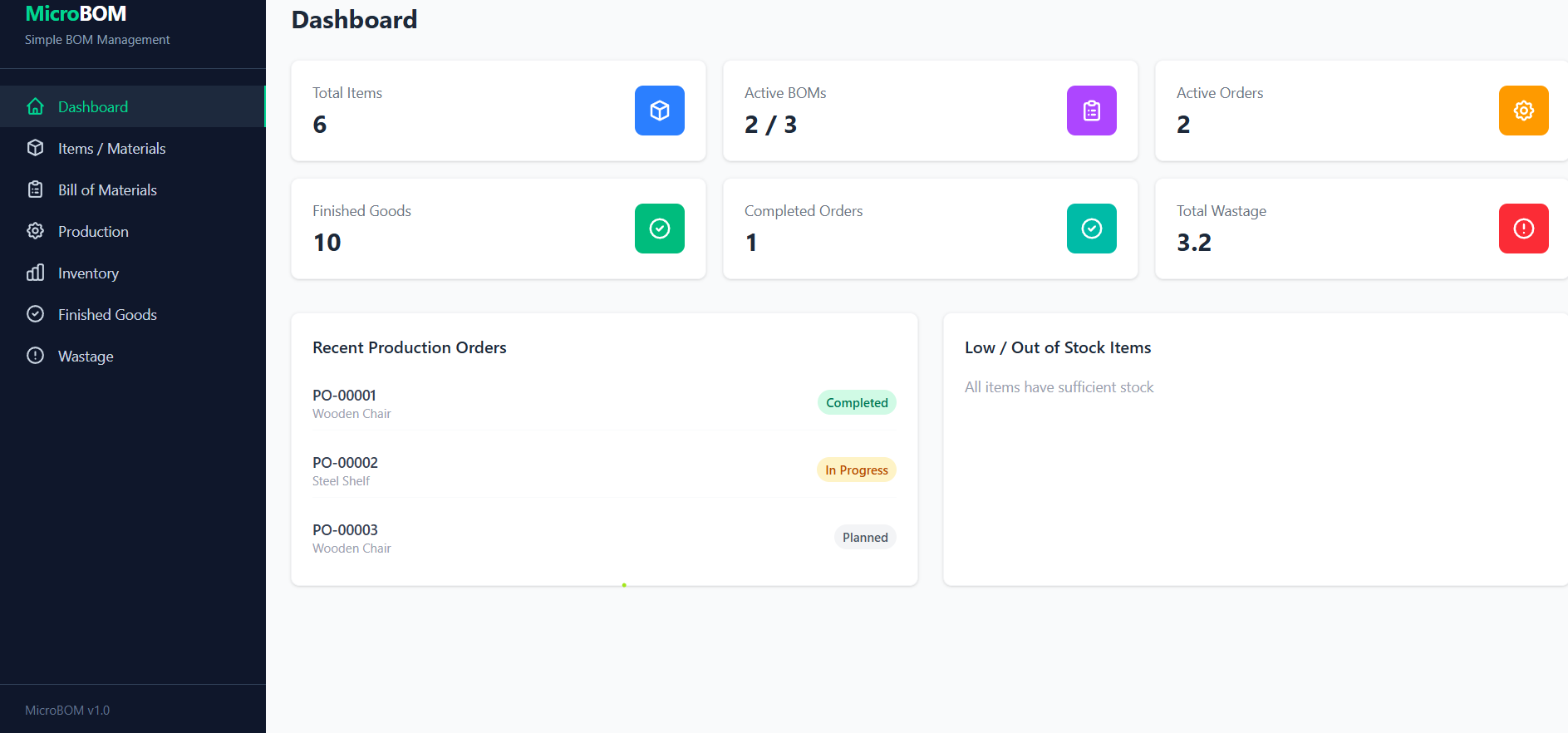Navigate to the Wastage page
The image size is (1568, 733).
pos(86,357)
